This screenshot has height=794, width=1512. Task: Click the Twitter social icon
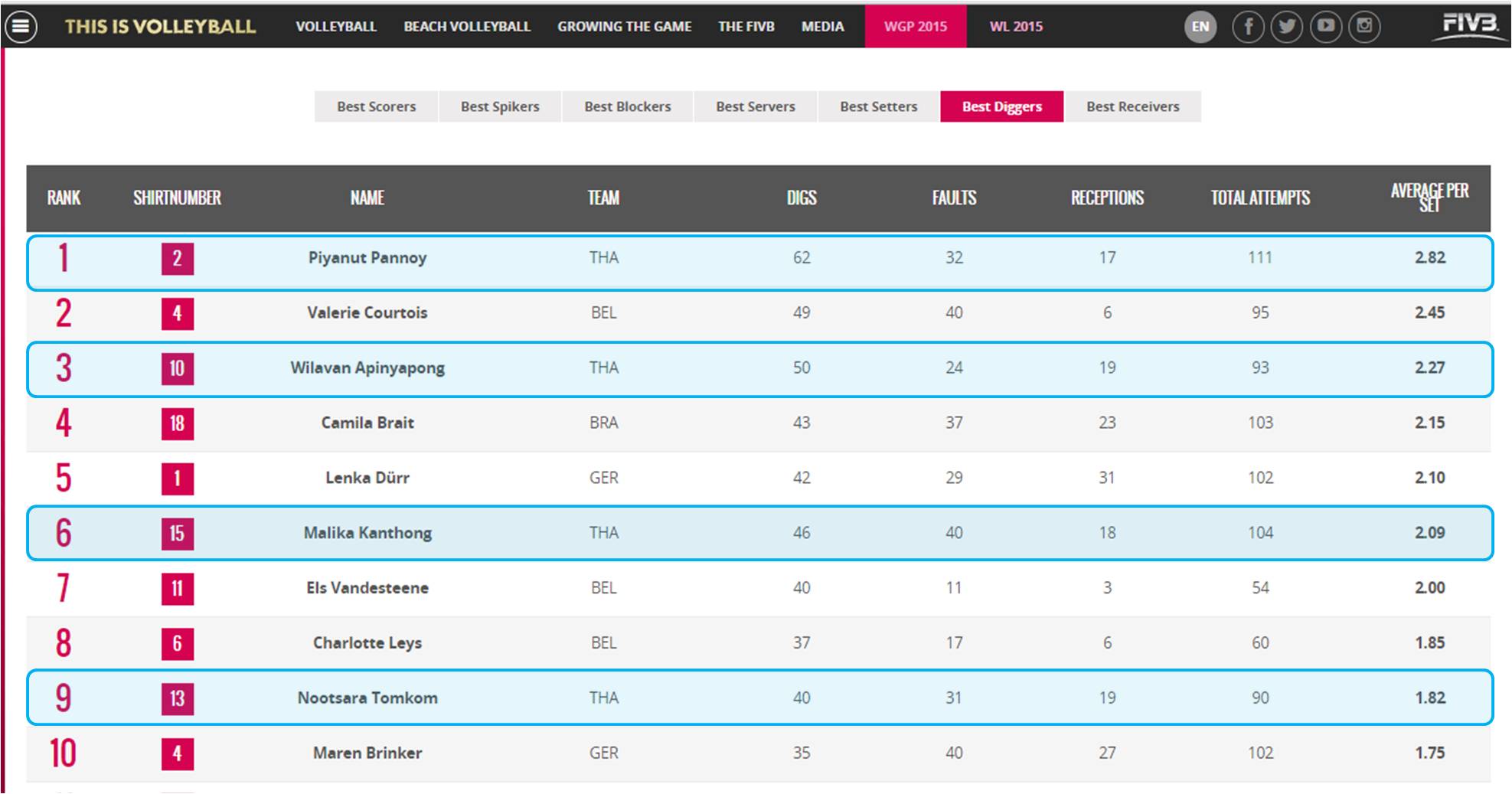click(1287, 27)
